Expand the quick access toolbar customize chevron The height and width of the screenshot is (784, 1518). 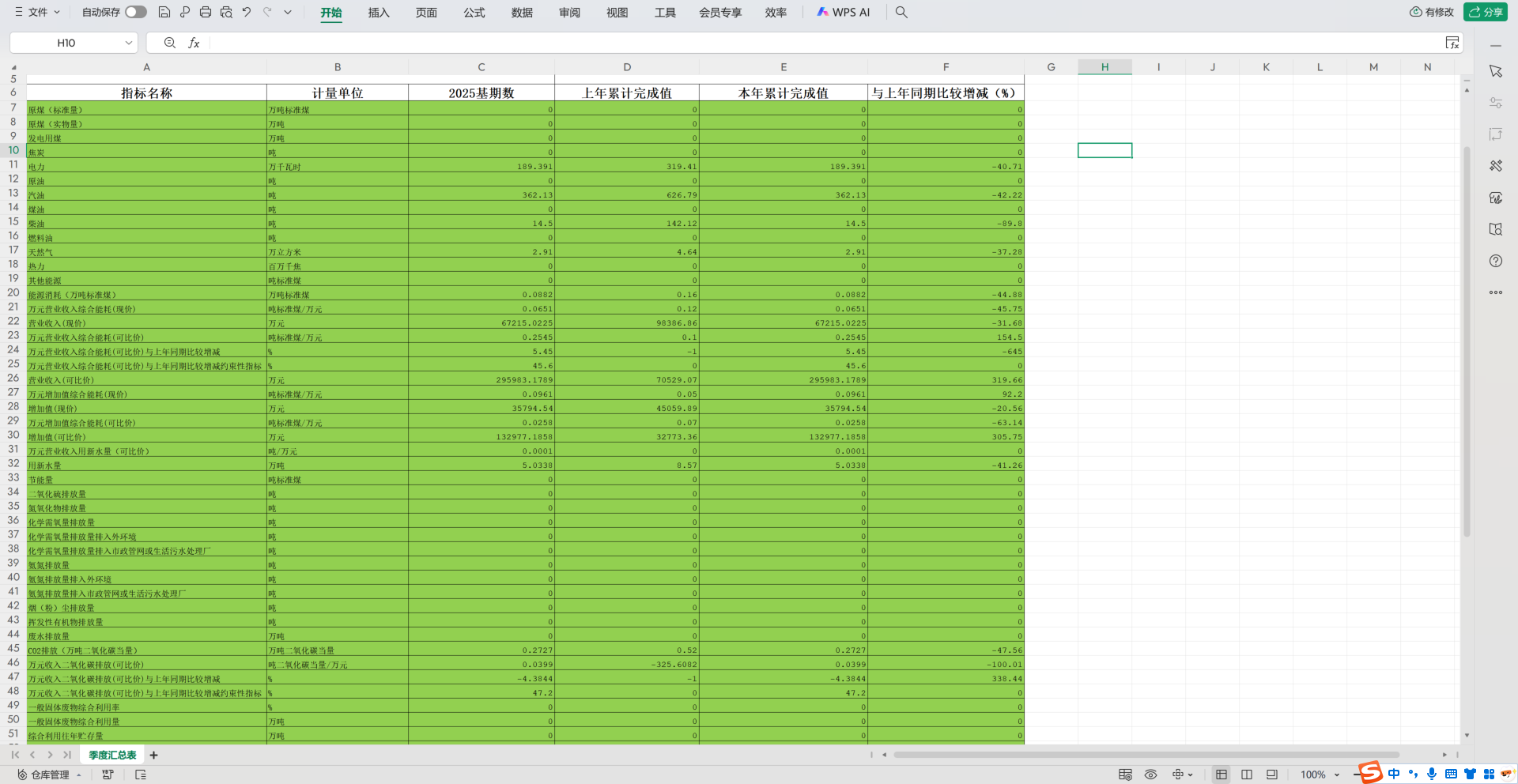[x=288, y=12]
